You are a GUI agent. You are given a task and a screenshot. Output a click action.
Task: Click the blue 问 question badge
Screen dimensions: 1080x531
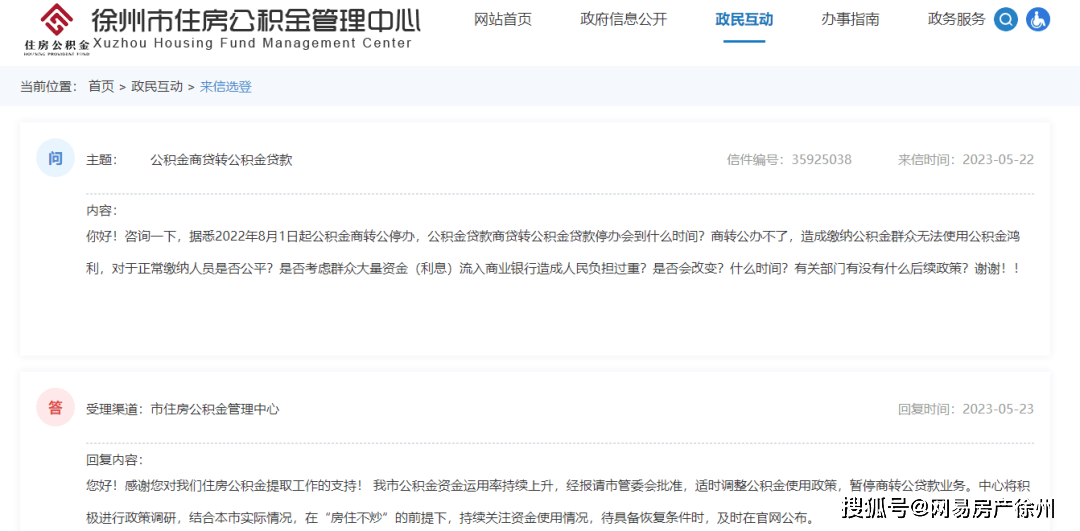55,158
